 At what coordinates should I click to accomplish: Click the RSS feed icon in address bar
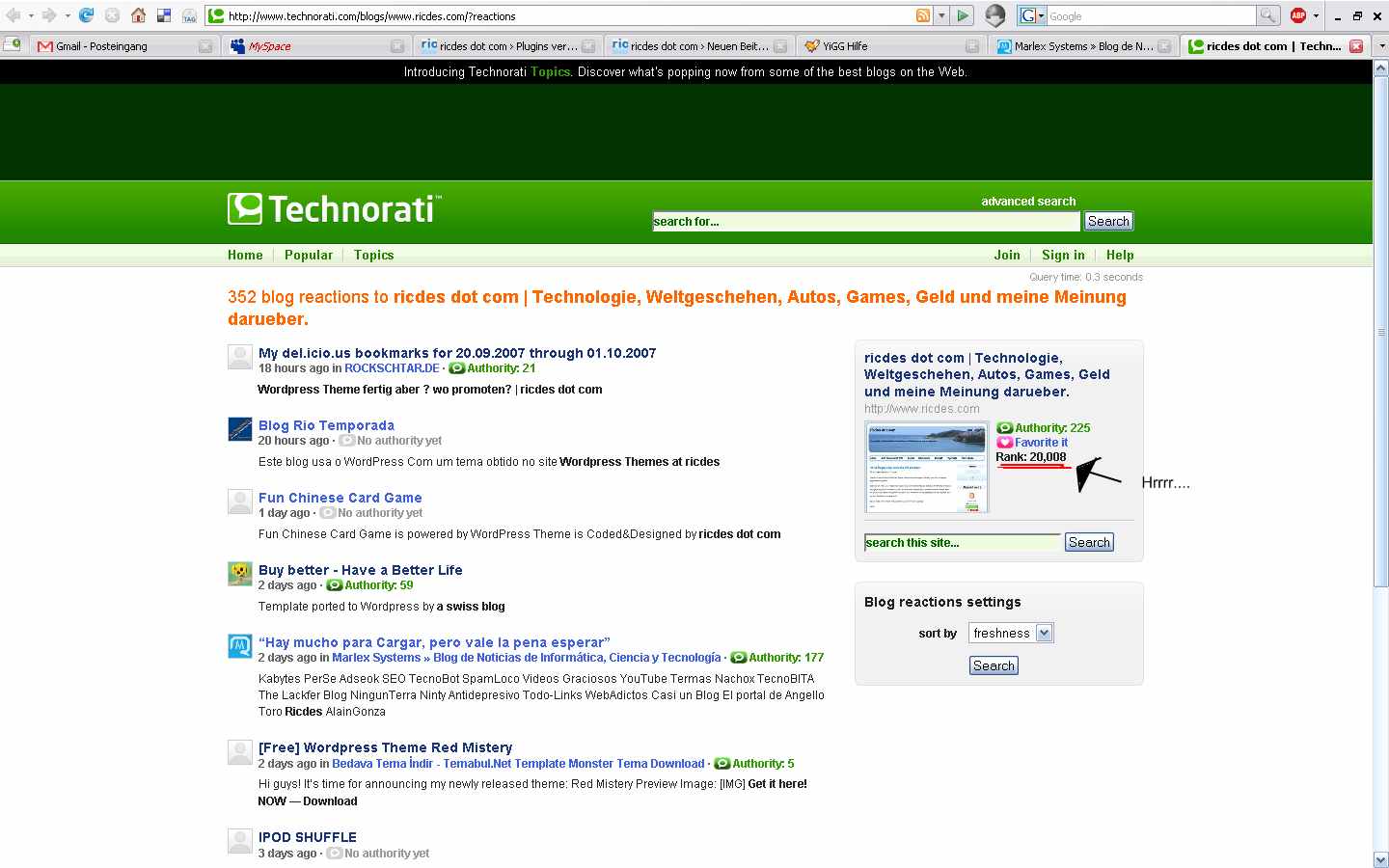[923, 15]
